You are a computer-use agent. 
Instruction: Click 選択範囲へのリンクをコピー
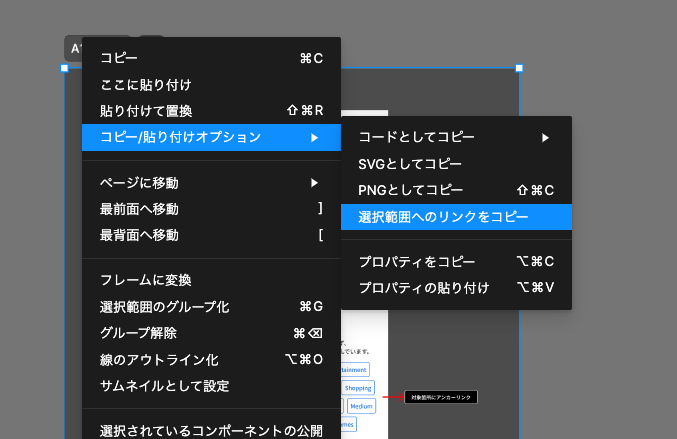point(456,217)
